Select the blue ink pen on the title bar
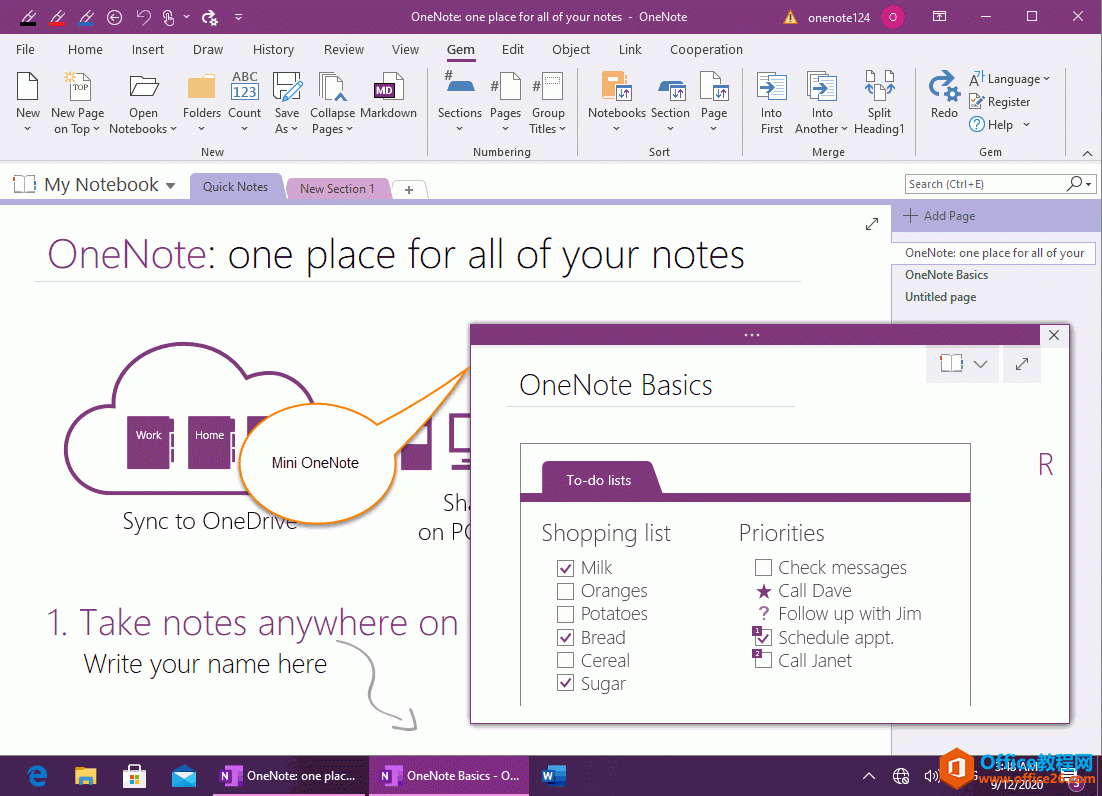 tap(85, 17)
